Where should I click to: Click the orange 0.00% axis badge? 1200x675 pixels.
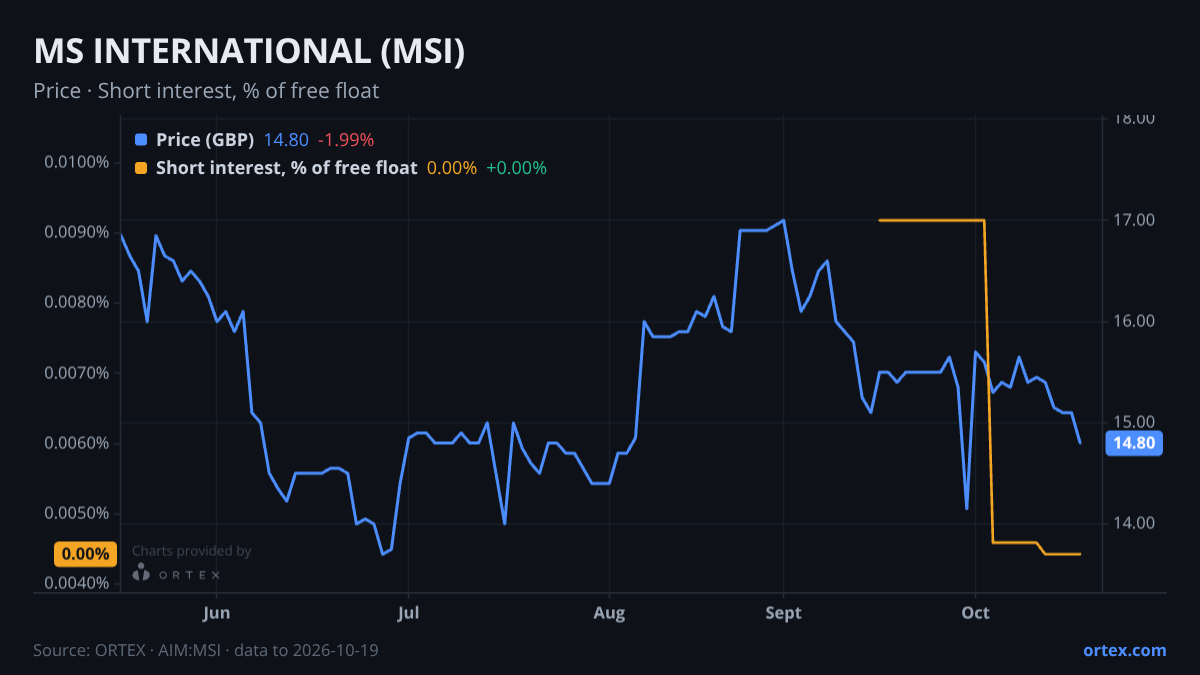[x=85, y=554]
